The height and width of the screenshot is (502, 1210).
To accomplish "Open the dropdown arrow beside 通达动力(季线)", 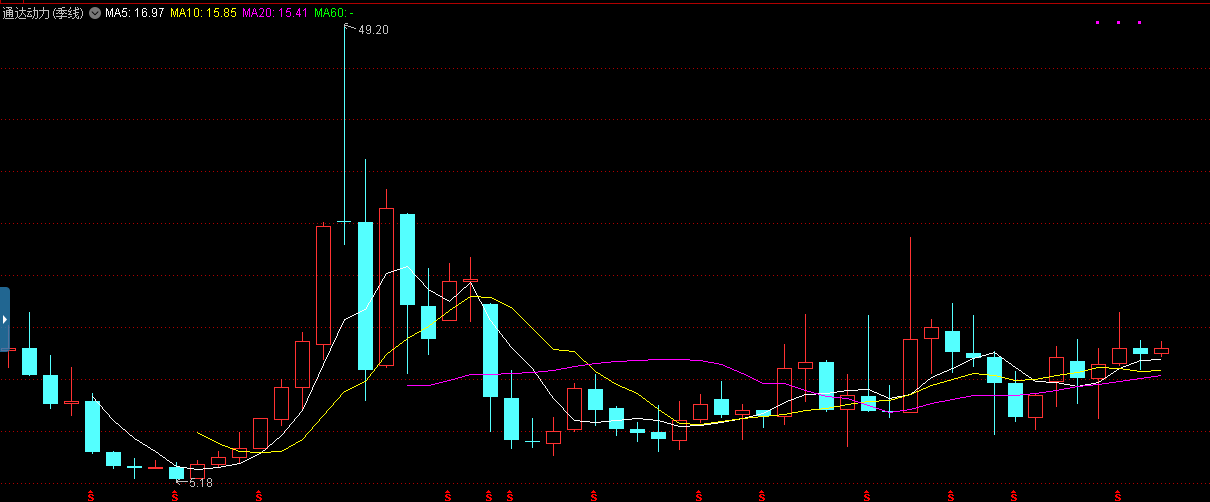I will [95, 14].
